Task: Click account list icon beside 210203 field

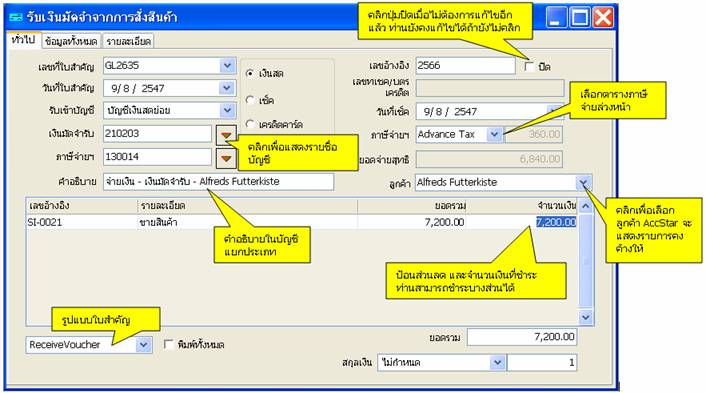Action: coord(226,135)
